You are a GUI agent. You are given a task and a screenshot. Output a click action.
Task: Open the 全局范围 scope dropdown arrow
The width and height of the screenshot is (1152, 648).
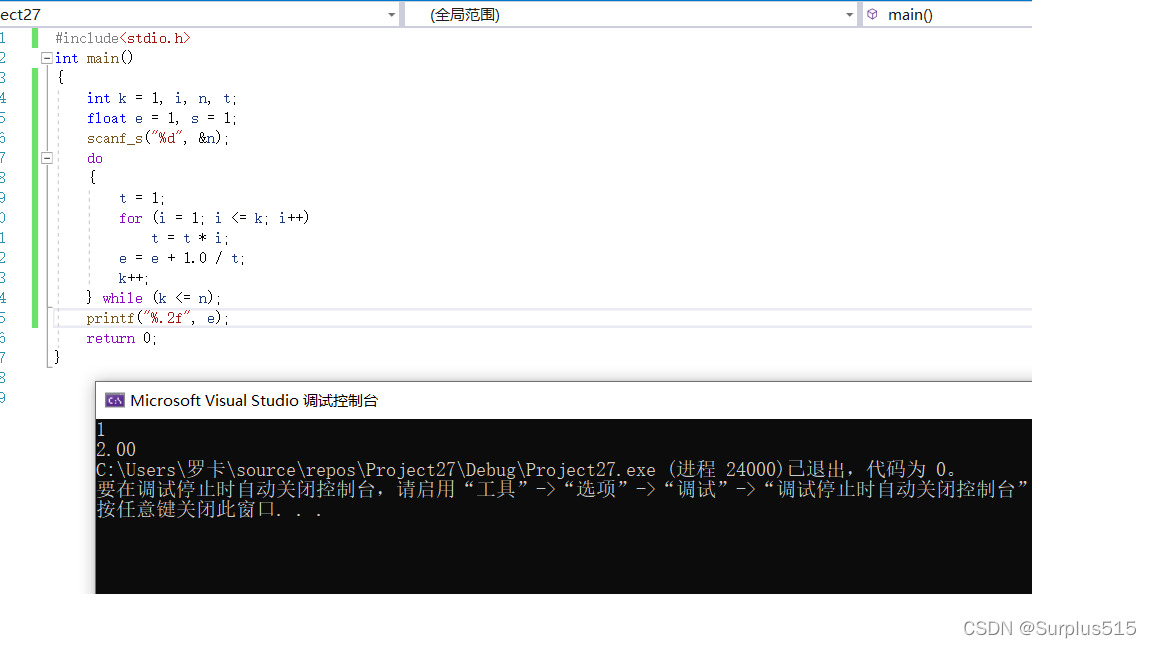click(849, 15)
